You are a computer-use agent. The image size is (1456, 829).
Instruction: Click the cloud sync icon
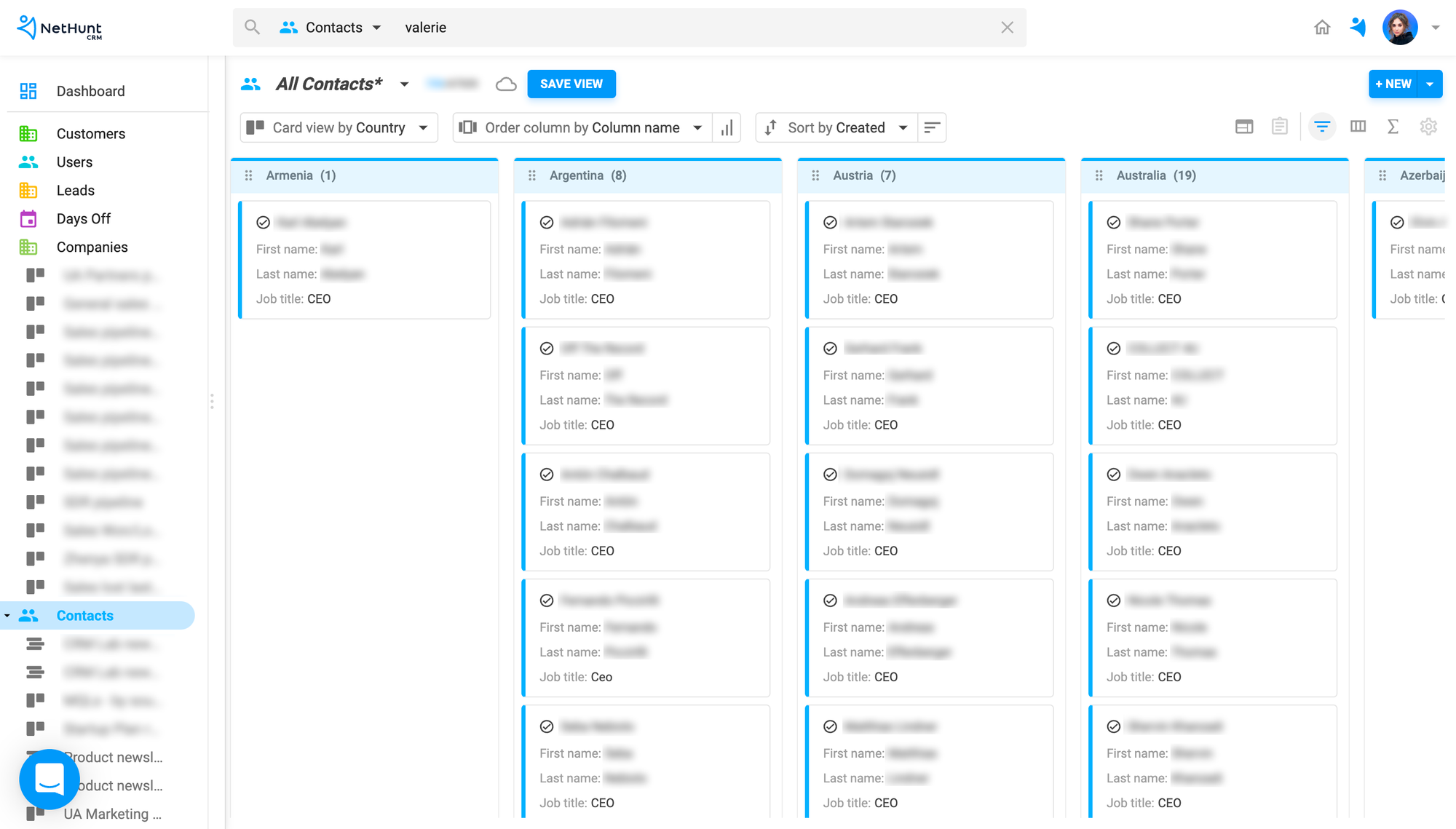click(506, 84)
